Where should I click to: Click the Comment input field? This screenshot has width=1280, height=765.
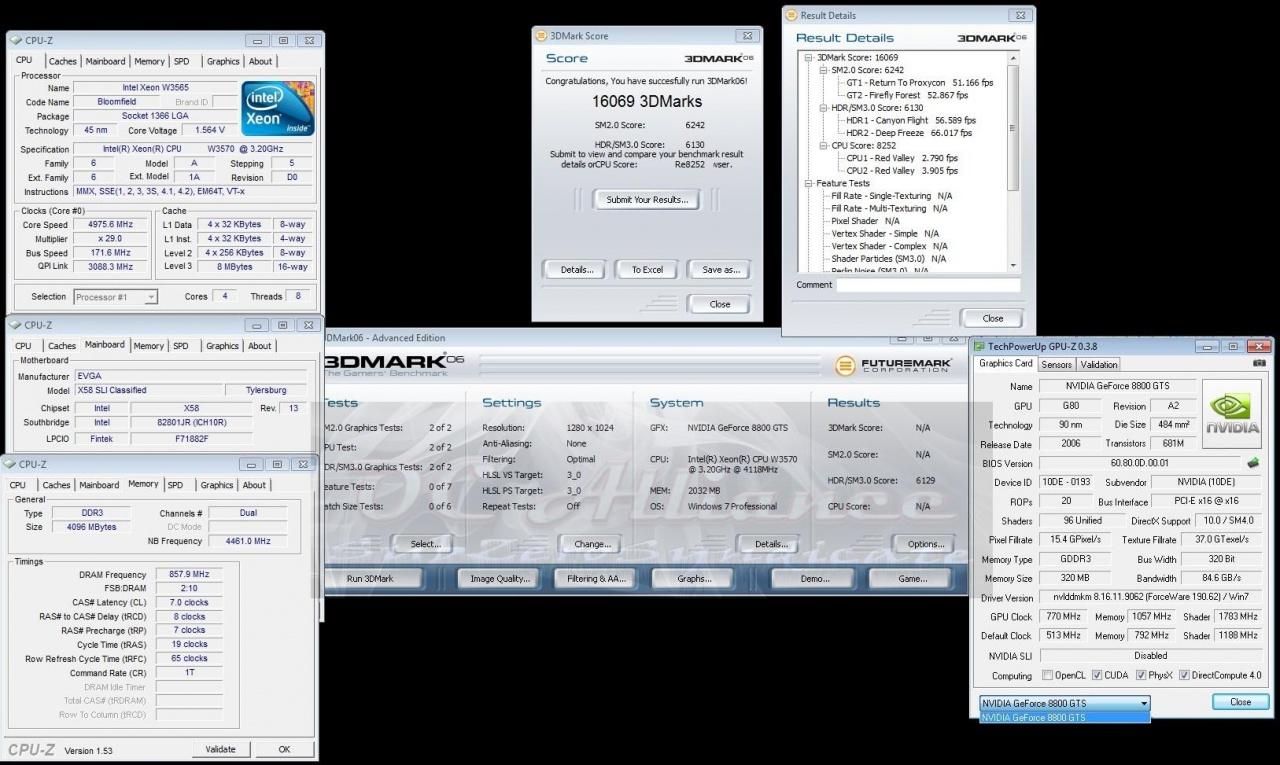tap(928, 285)
